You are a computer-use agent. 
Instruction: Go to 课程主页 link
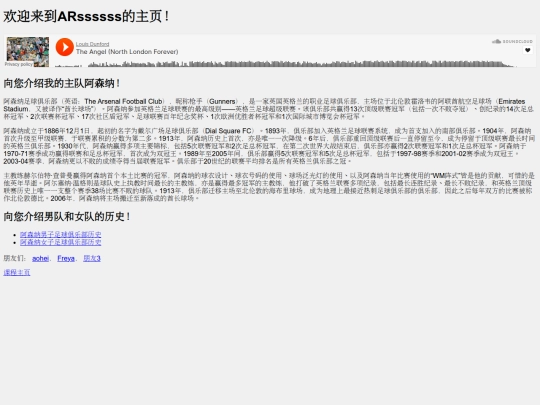pyautogui.click(x=17, y=272)
